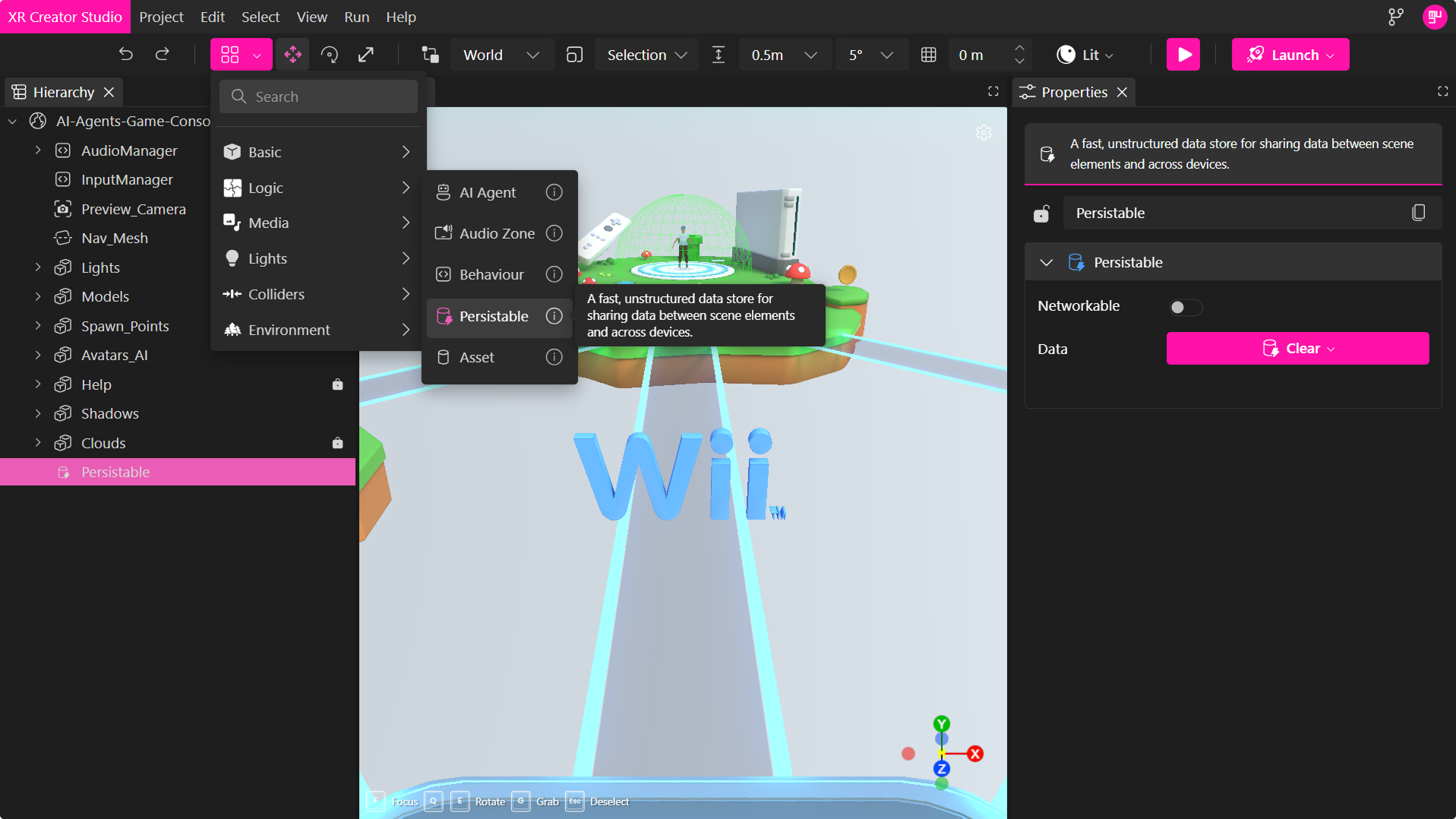This screenshot has width=1456, height=819.
Task: Add an AI Agent element
Action: (488, 192)
